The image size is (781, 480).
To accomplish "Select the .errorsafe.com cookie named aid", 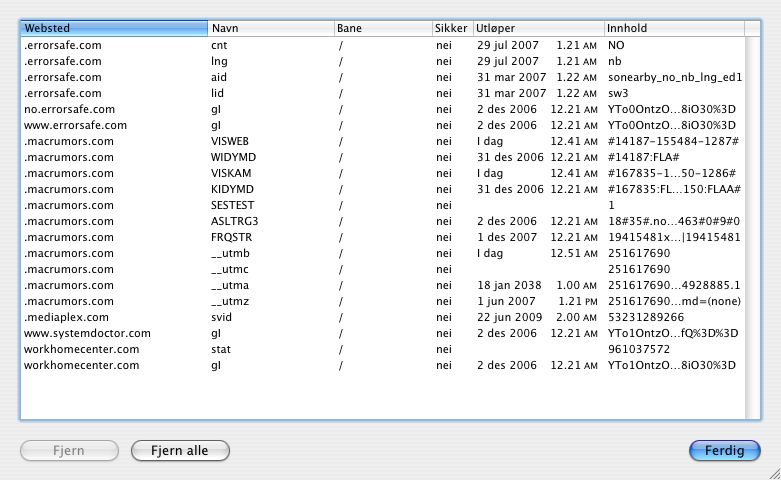I will [x=383, y=77].
